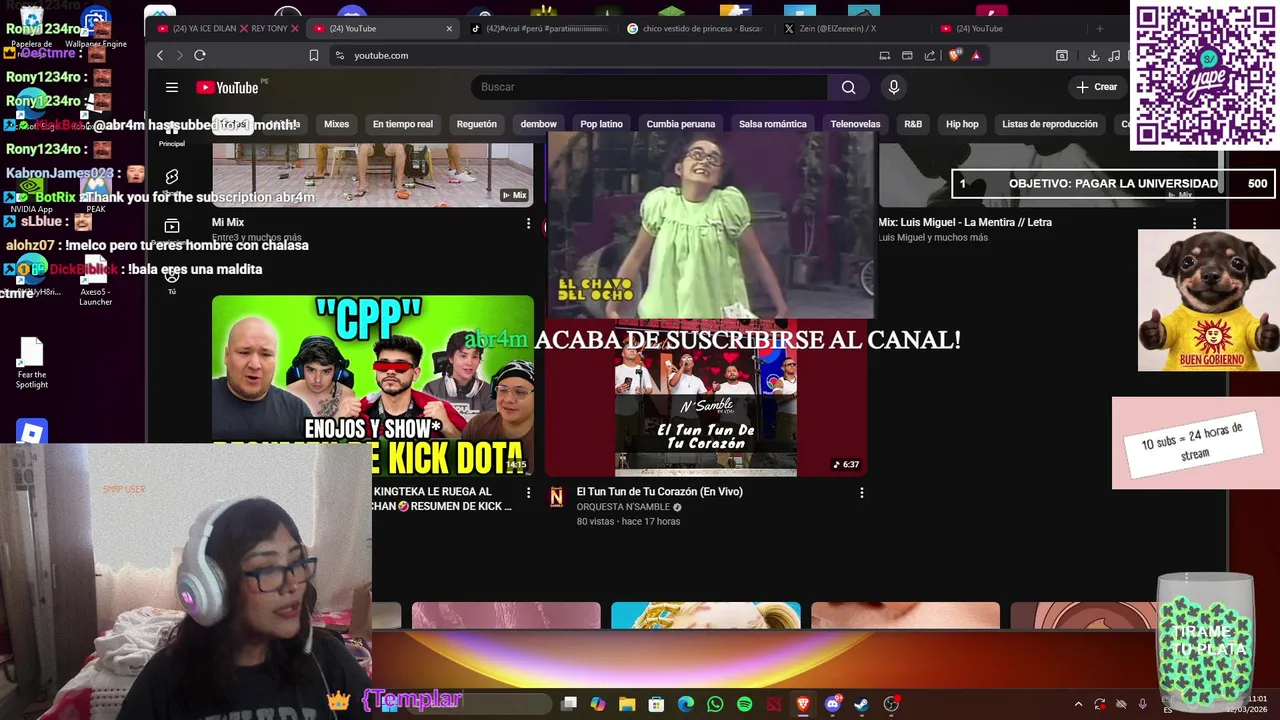Viewport: 1280px width, 720px height.
Task: Open Spotify from the taskbar
Action: [744, 704]
